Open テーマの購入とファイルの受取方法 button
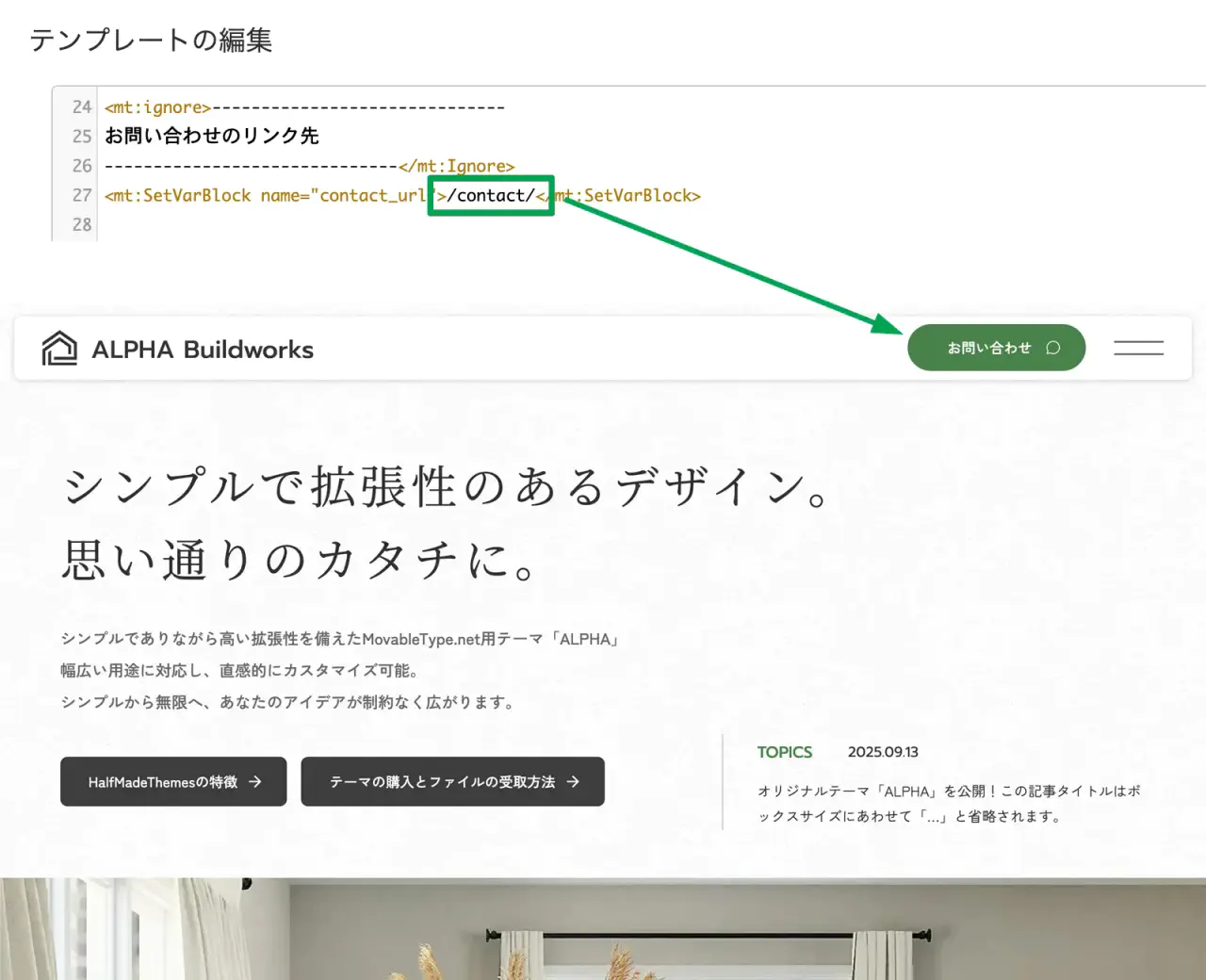 pos(442,782)
